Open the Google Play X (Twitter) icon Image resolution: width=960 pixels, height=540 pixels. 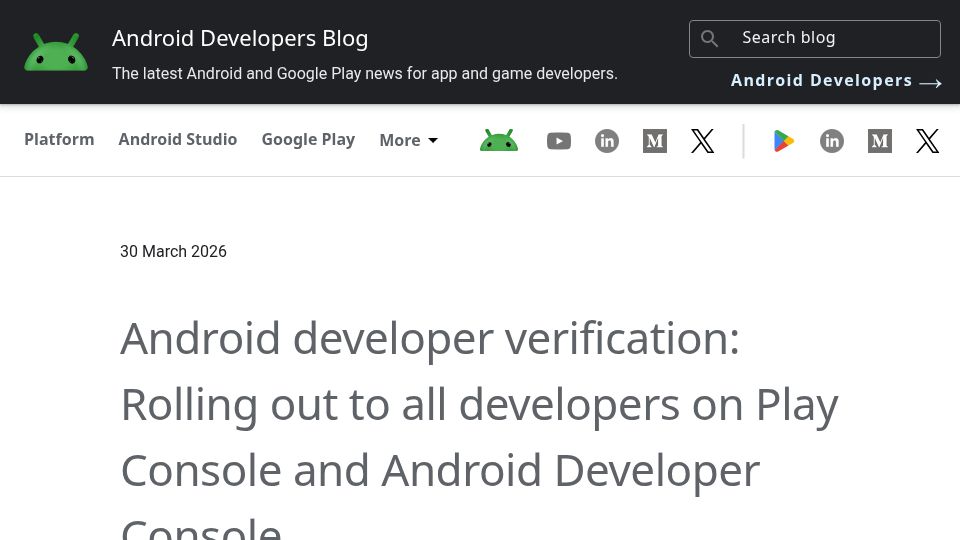(x=928, y=141)
